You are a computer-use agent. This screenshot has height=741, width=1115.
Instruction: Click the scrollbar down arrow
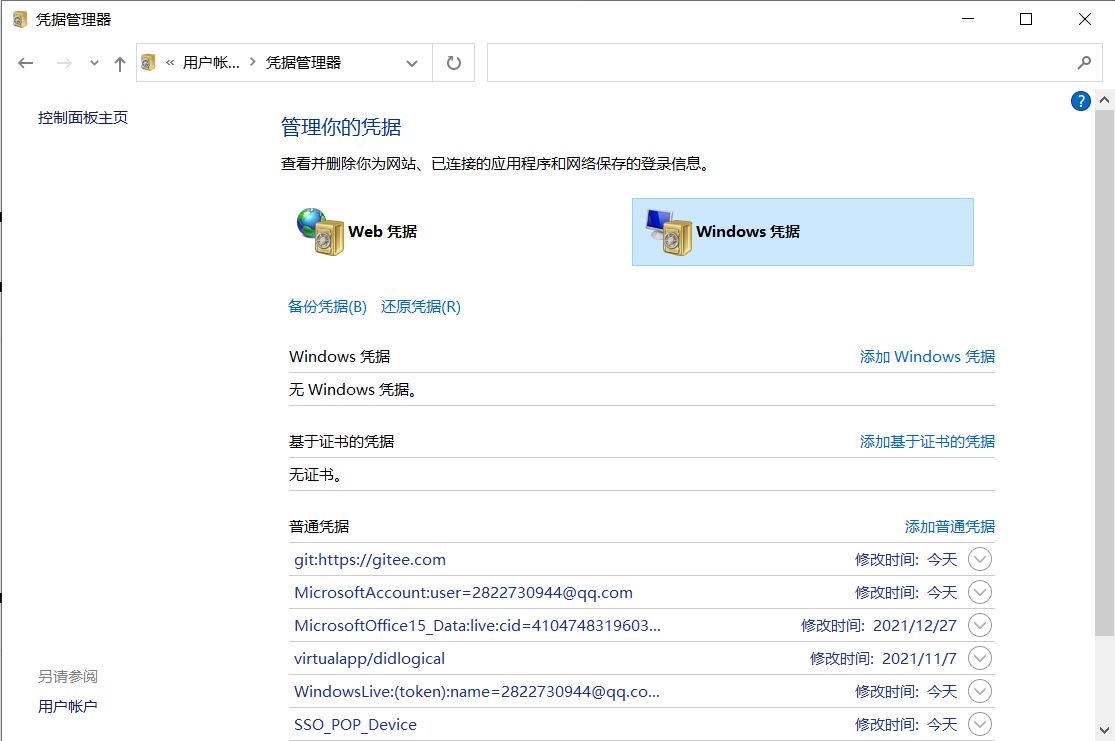click(x=1104, y=730)
